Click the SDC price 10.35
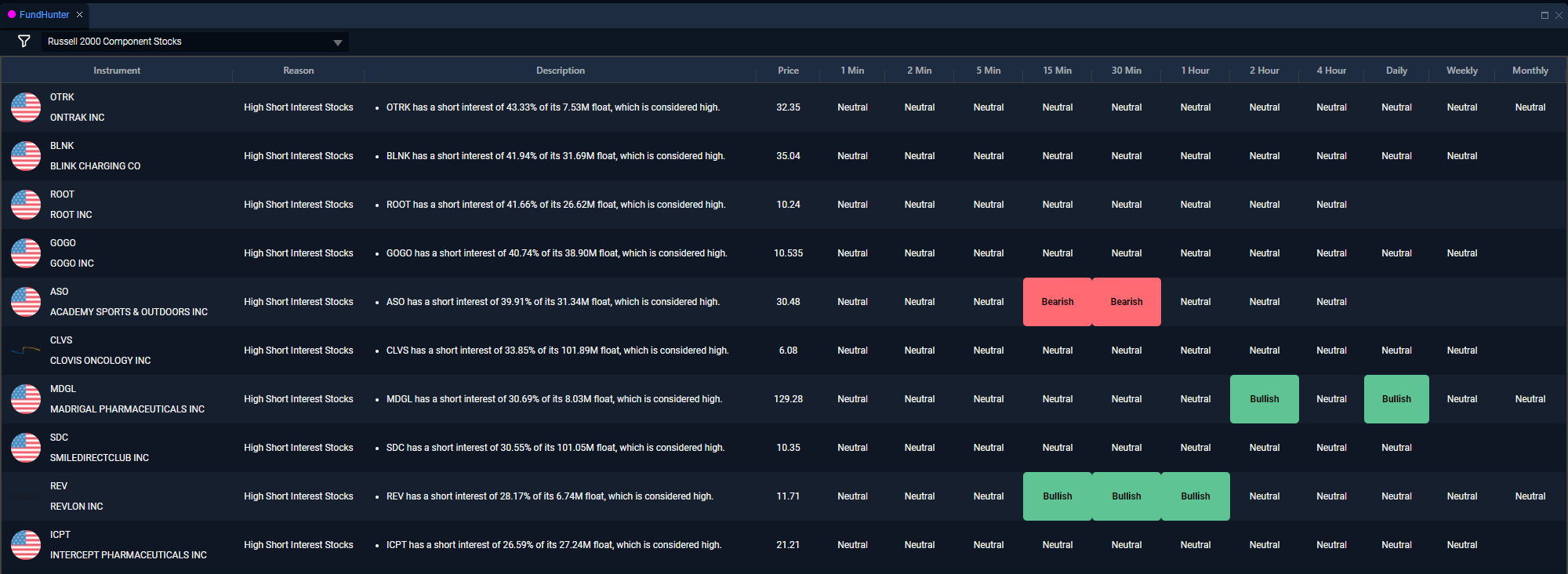Image resolution: width=1568 pixels, height=574 pixels. [788, 448]
